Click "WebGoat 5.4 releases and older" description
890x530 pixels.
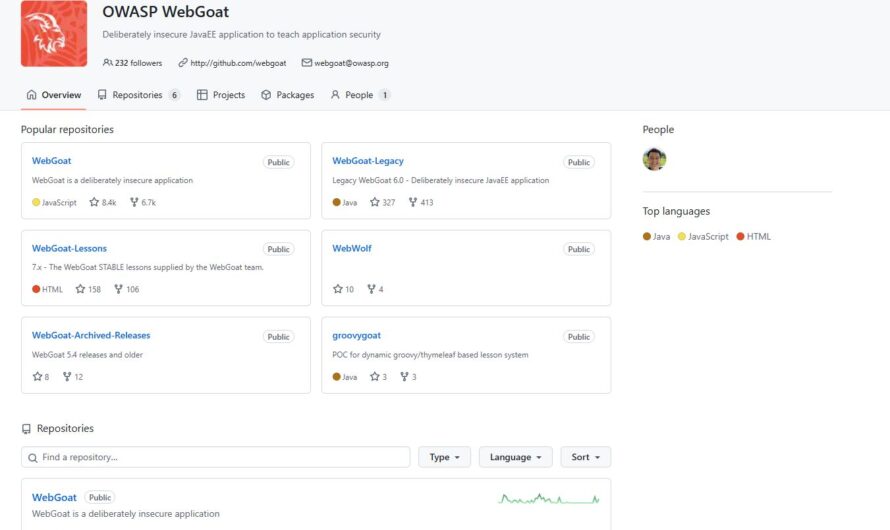87,355
